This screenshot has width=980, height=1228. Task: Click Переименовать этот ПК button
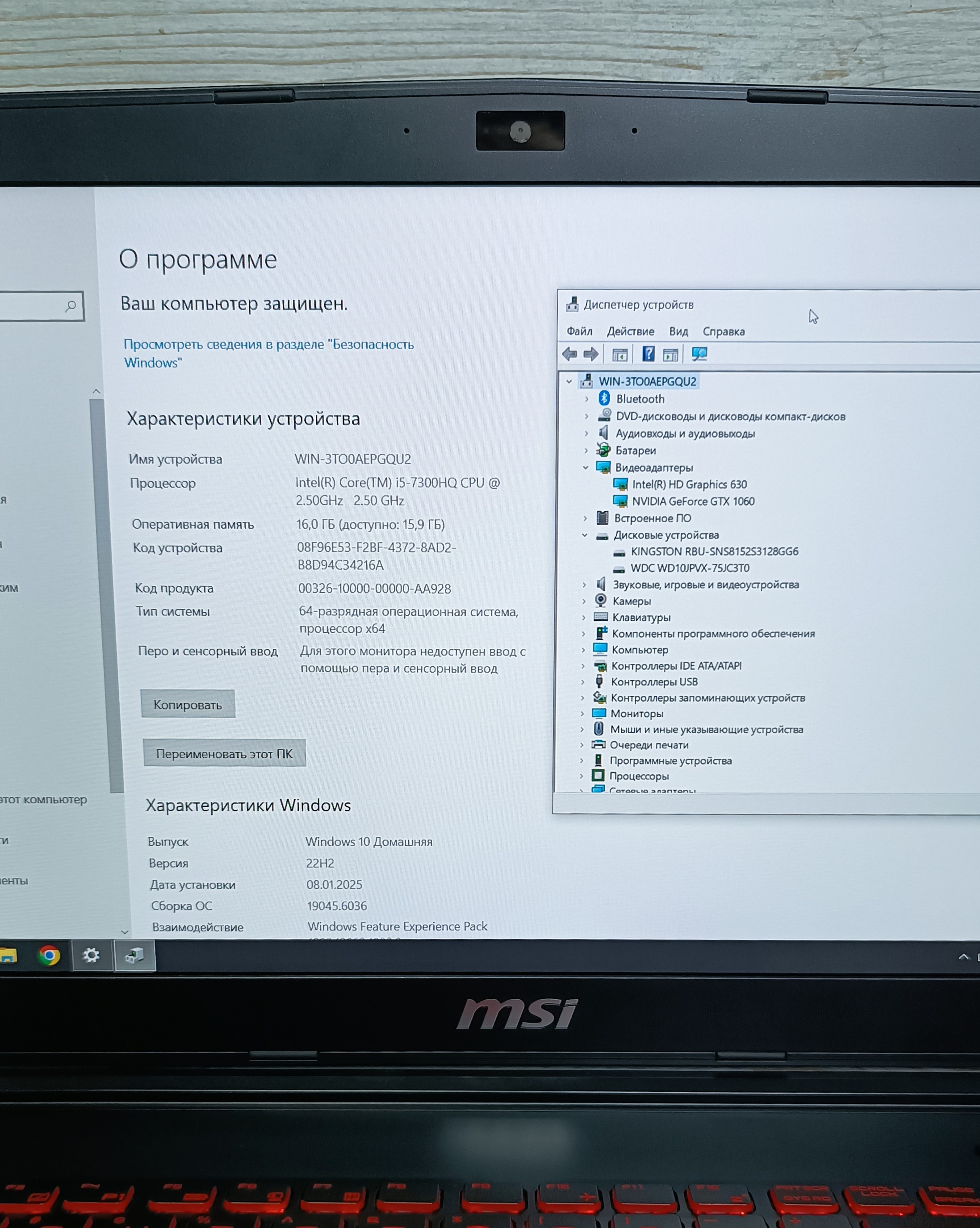click(x=224, y=754)
